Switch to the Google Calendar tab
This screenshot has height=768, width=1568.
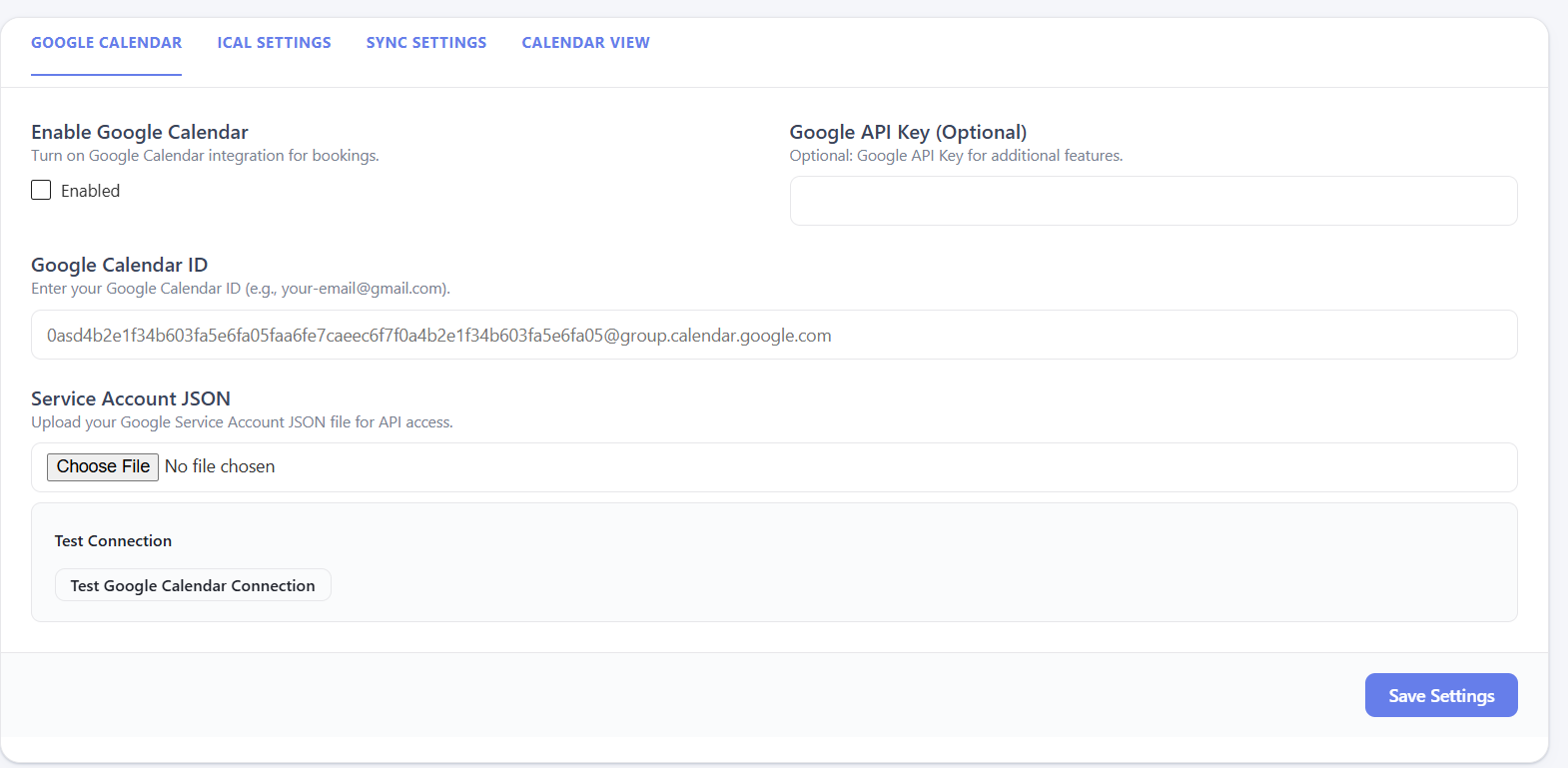coord(106,43)
